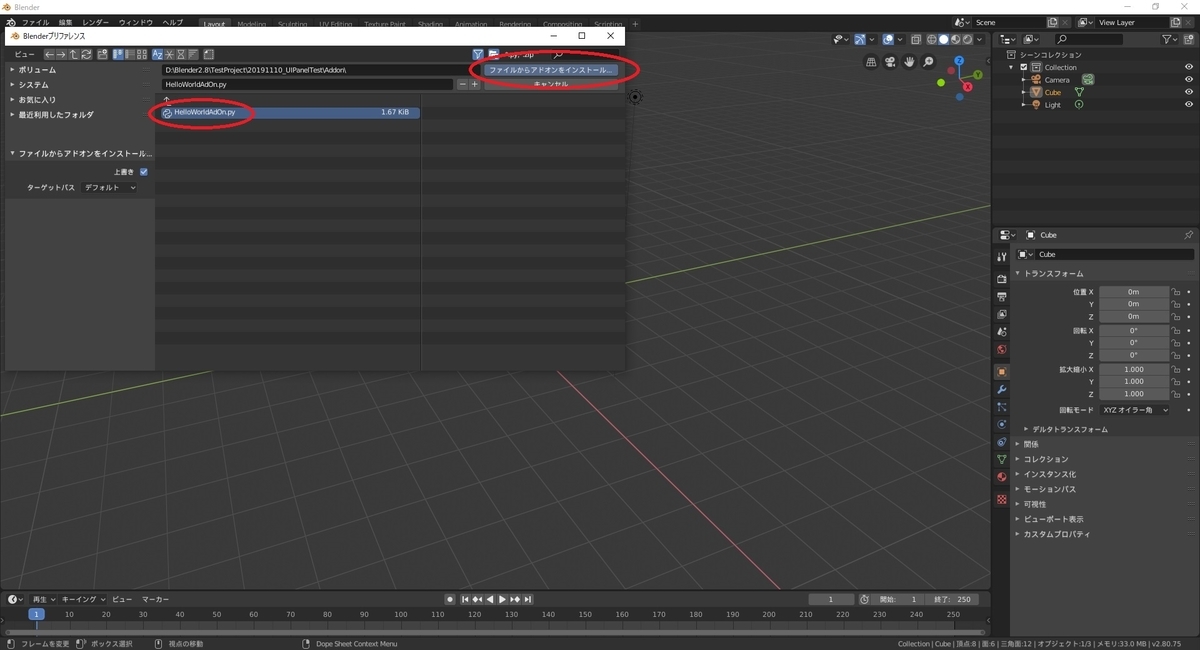The height and width of the screenshot is (650, 1200).
Task: Click the zoom view magnifier icon
Action: tap(928, 62)
